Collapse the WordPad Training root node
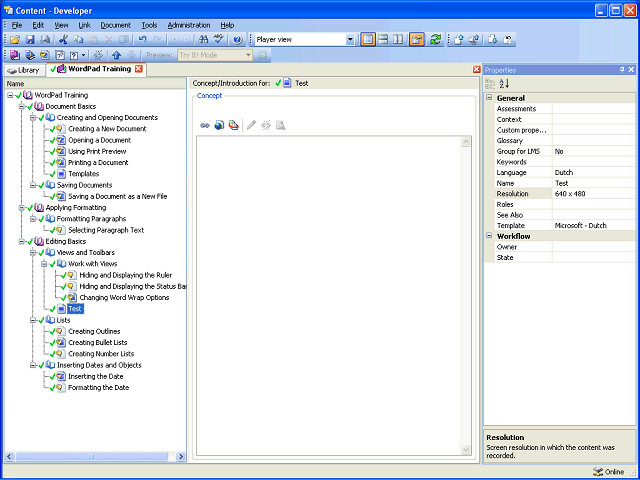This screenshot has height=480, width=640. click(10, 95)
